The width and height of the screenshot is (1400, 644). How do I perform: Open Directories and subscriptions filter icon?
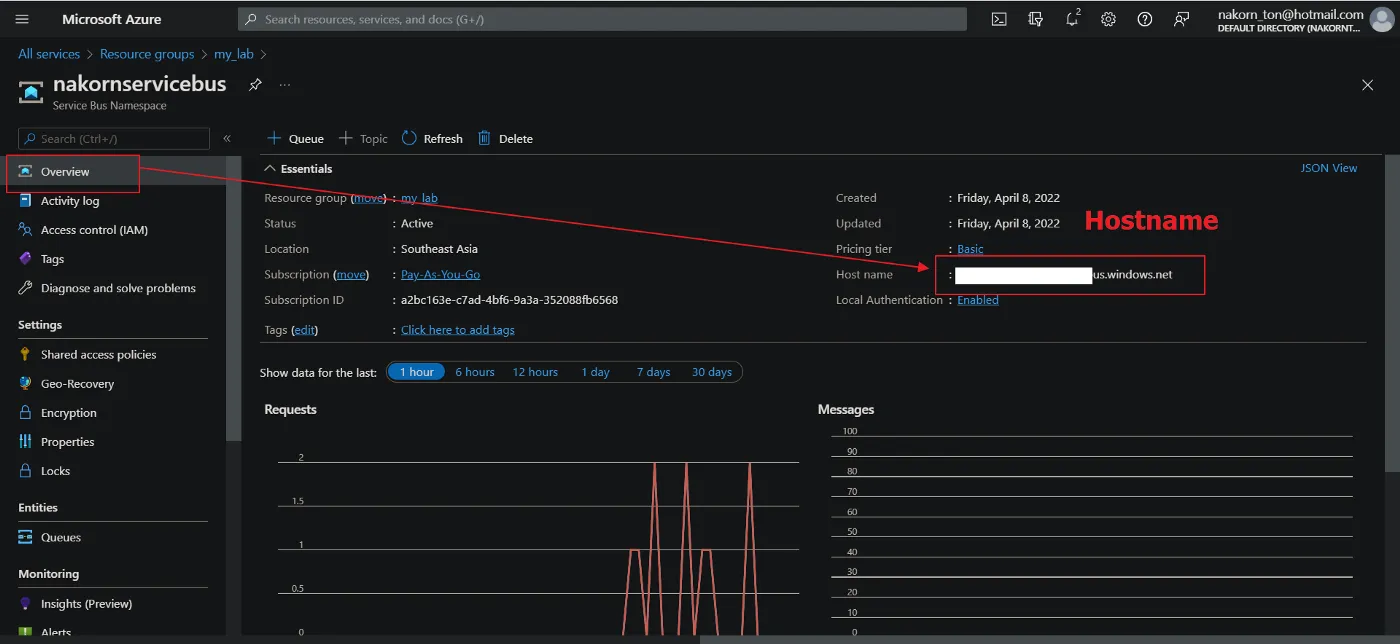1035,19
